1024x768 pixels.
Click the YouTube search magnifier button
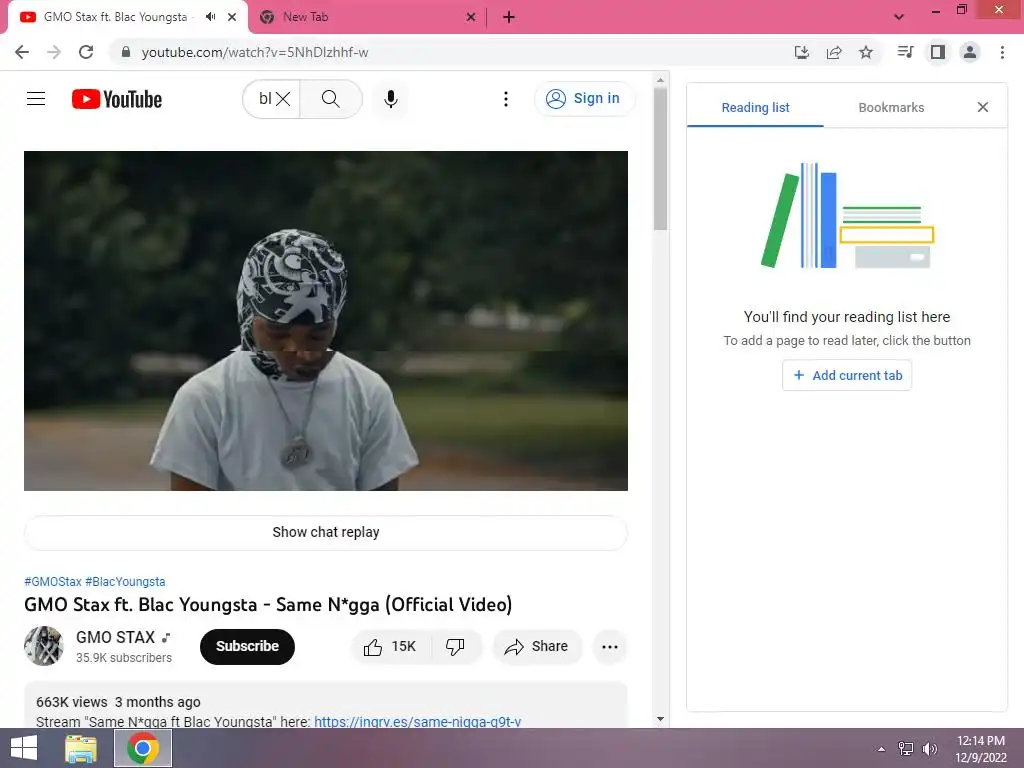[330, 99]
